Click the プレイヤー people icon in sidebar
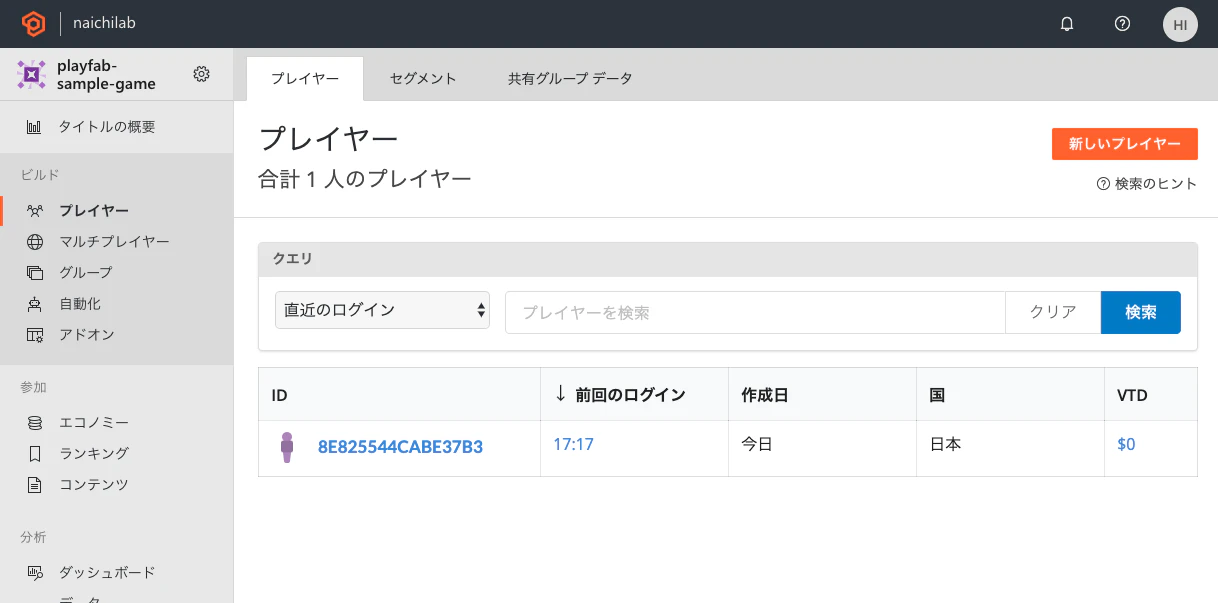This screenshot has width=1218, height=603. [x=35, y=211]
